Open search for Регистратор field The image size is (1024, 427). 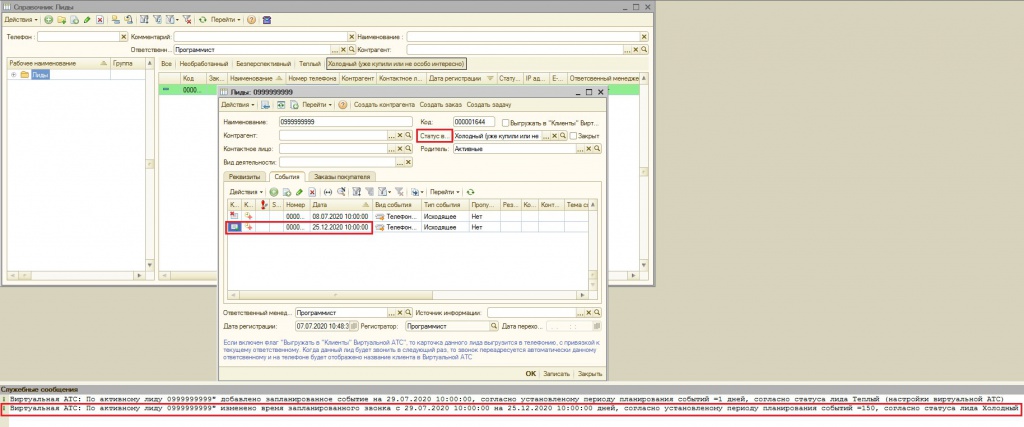click(x=494, y=326)
